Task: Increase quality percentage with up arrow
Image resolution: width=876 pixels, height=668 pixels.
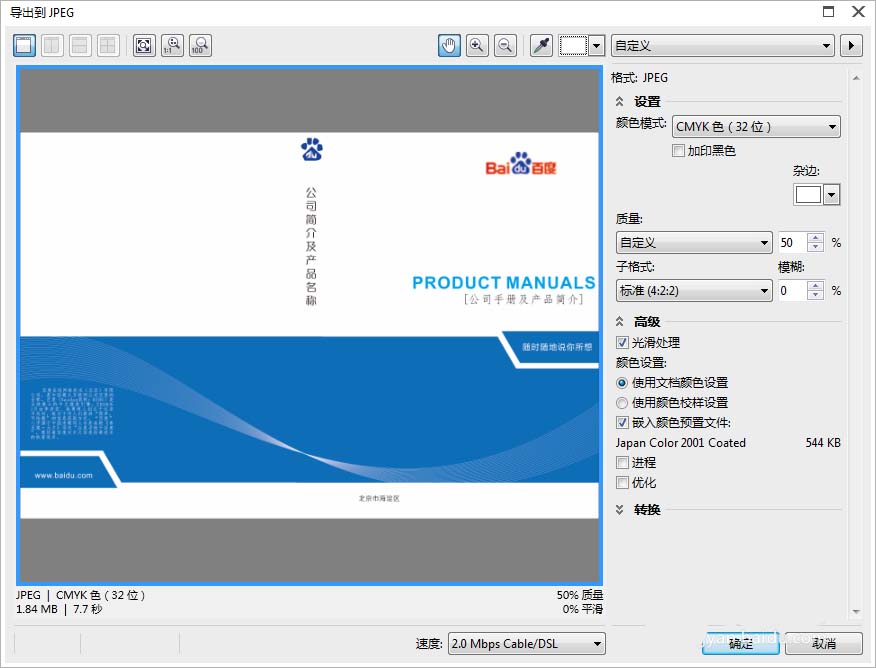Action: (x=816, y=238)
